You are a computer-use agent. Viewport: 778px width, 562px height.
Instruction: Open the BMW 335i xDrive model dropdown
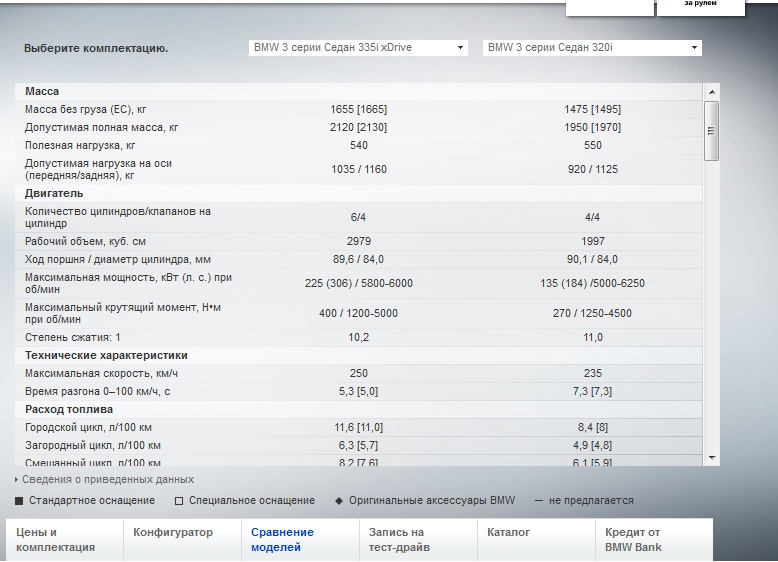[358, 48]
